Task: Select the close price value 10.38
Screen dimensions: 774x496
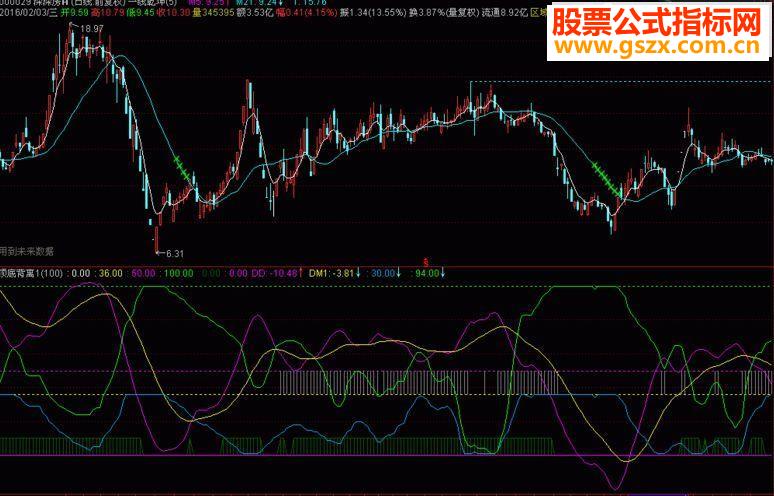Action: point(179,12)
